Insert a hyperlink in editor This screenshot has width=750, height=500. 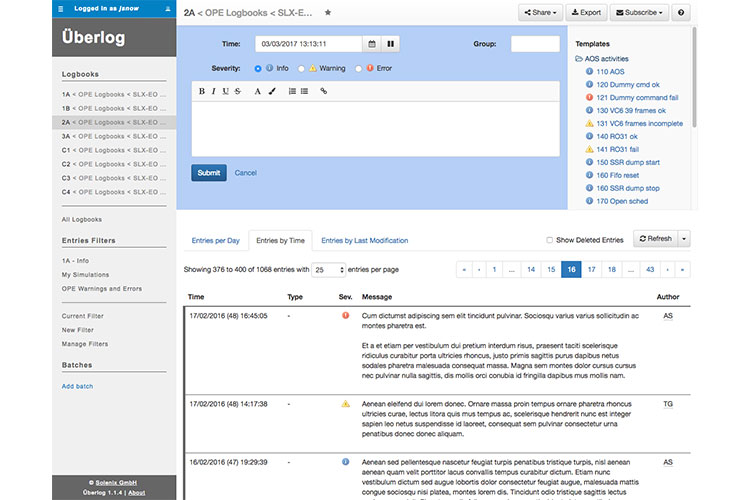click(x=323, y=91)
